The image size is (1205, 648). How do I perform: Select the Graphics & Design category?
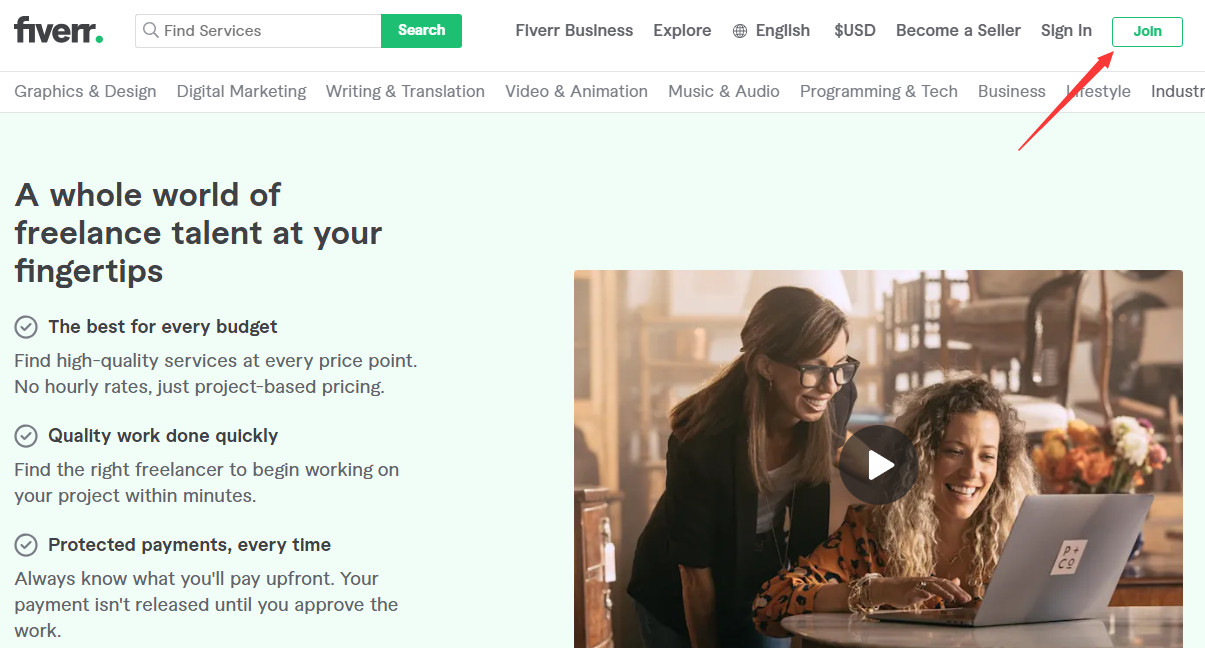coord(85,92)
